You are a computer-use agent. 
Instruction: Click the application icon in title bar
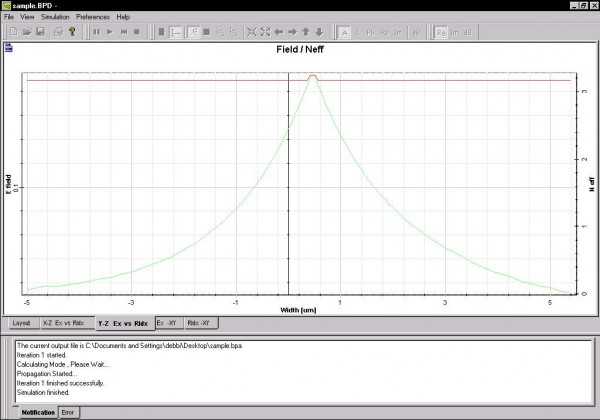tap(7, 5)
